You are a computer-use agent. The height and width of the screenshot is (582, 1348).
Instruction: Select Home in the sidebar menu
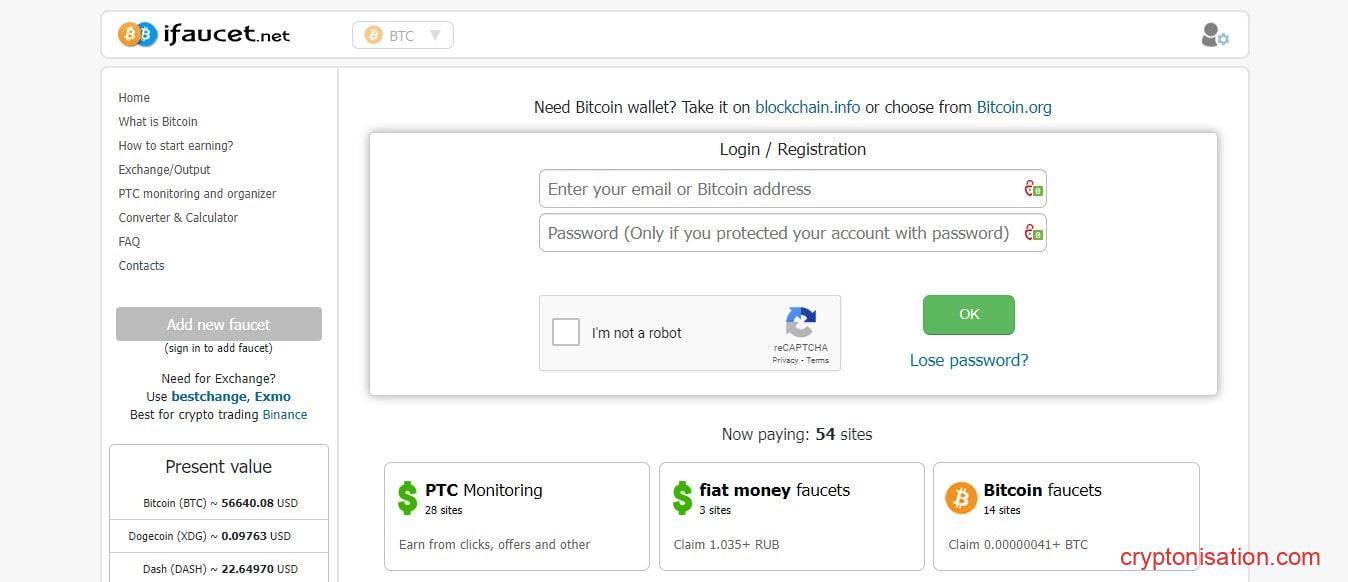click(x=134, y=98)
